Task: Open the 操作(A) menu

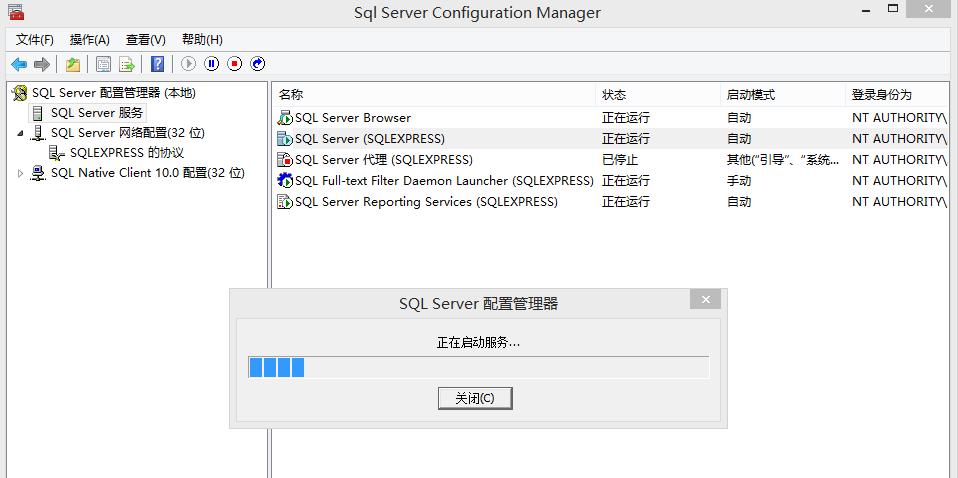Action: [90, 40]
